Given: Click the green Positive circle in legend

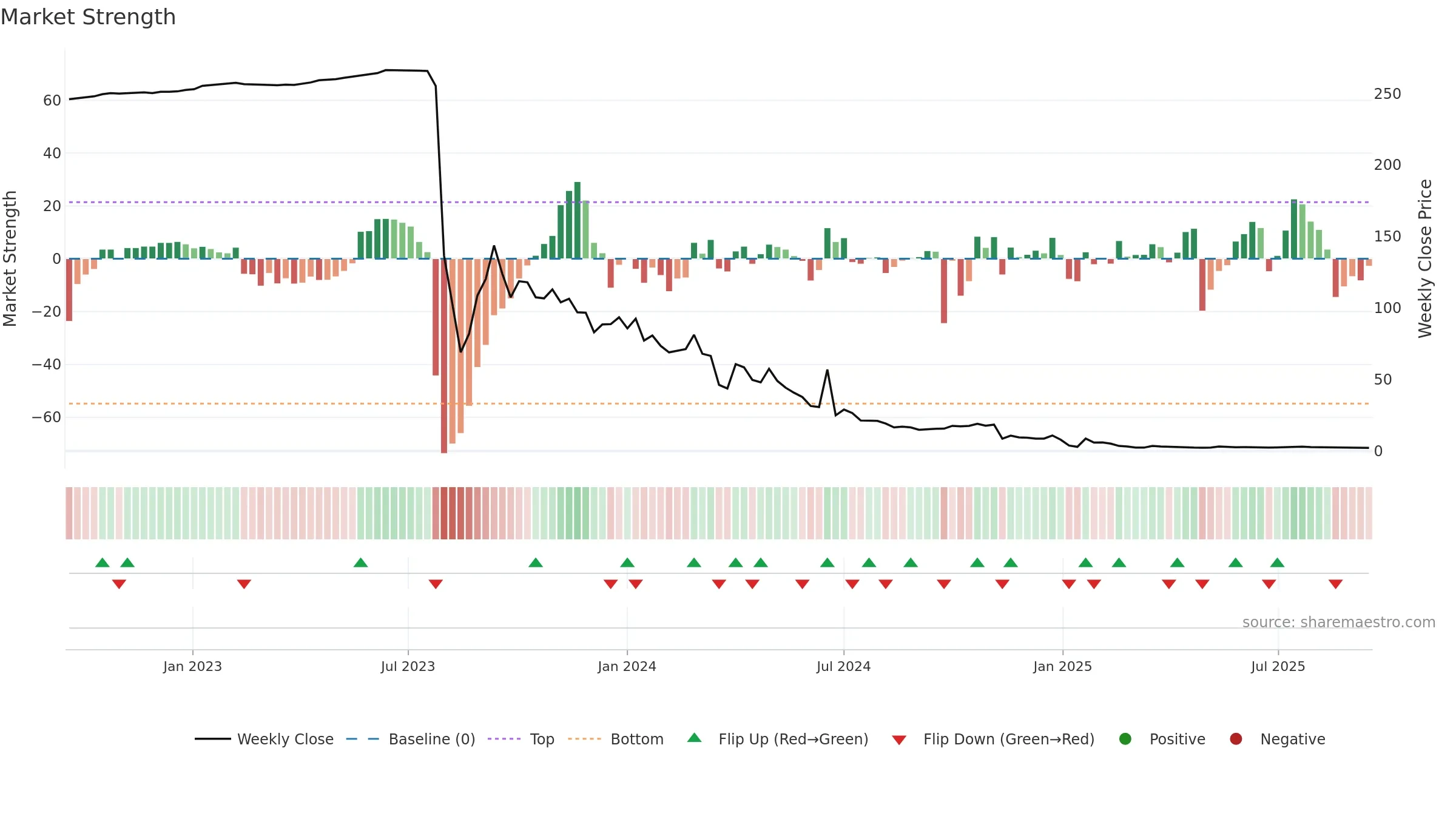Looking at the screenshot, I should 1125,739.
